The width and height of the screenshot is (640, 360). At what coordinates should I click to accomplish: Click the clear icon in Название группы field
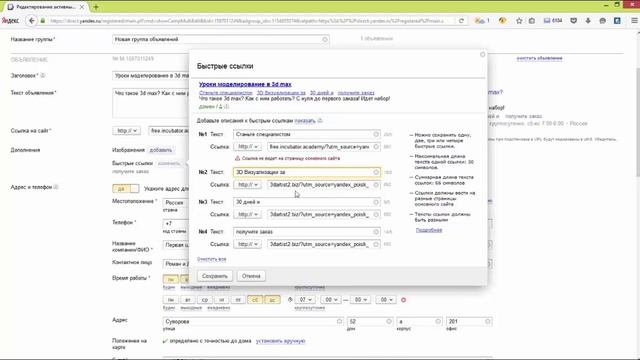325,40
